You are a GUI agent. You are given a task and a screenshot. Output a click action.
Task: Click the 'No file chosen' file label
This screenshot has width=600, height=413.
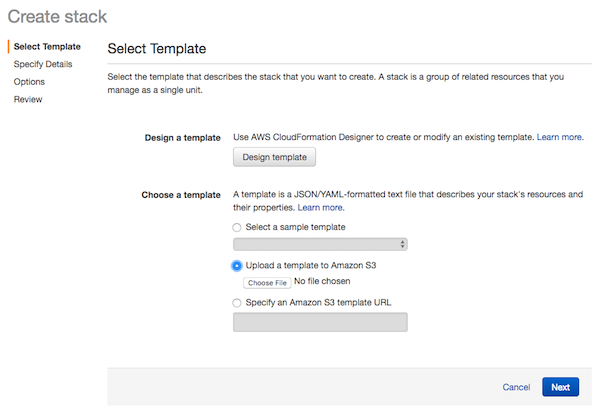tap(322, 281)
